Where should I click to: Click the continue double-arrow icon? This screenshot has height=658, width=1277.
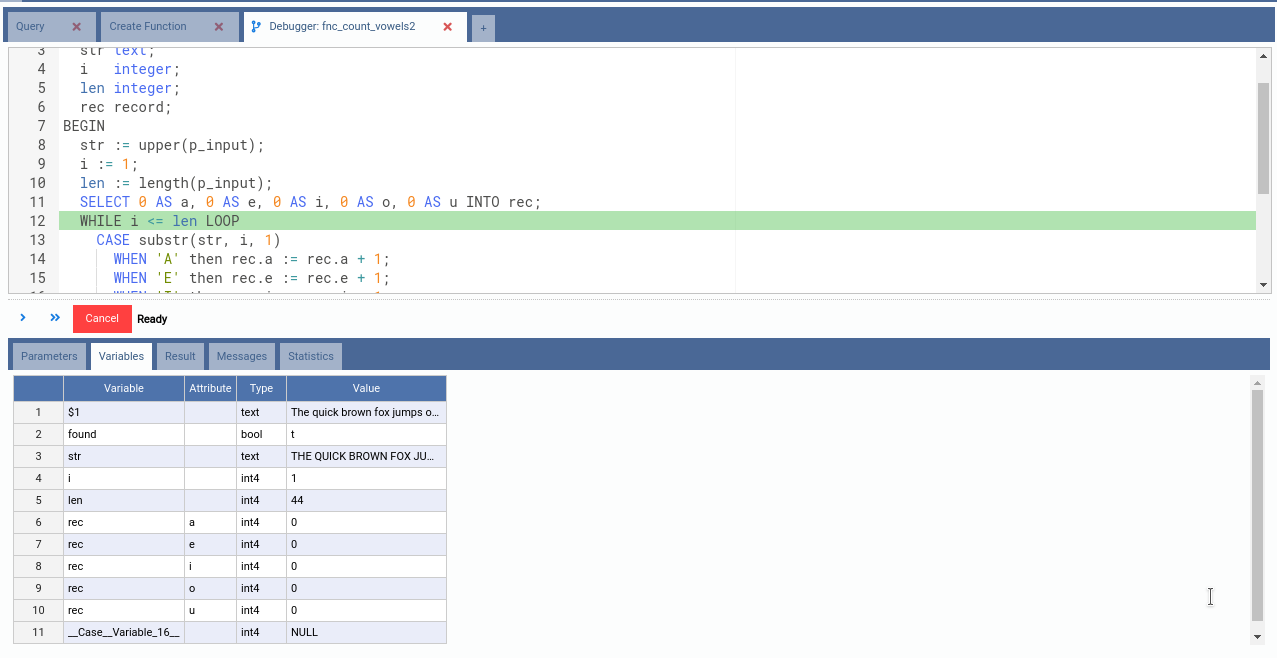click(x=55, y=318)
